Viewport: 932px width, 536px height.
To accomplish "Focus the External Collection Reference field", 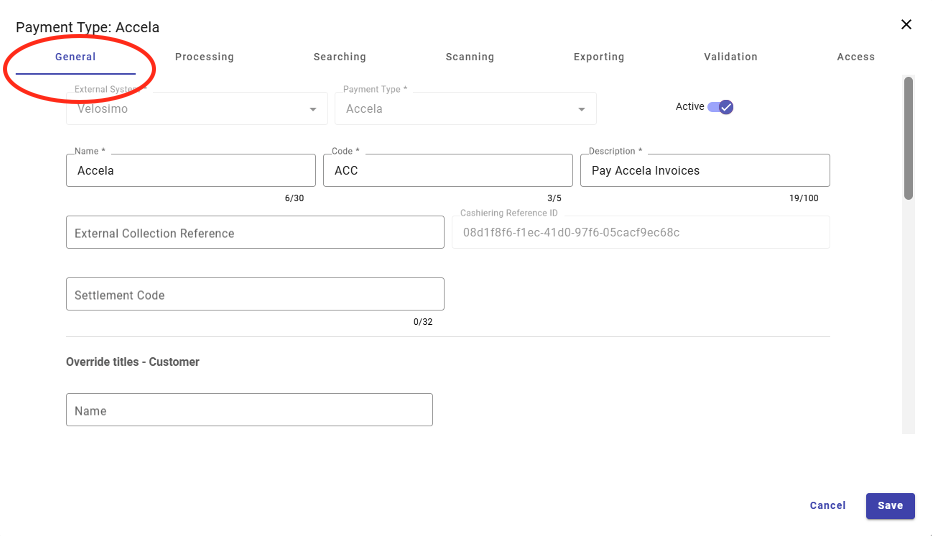I will (x=255, y=232).
